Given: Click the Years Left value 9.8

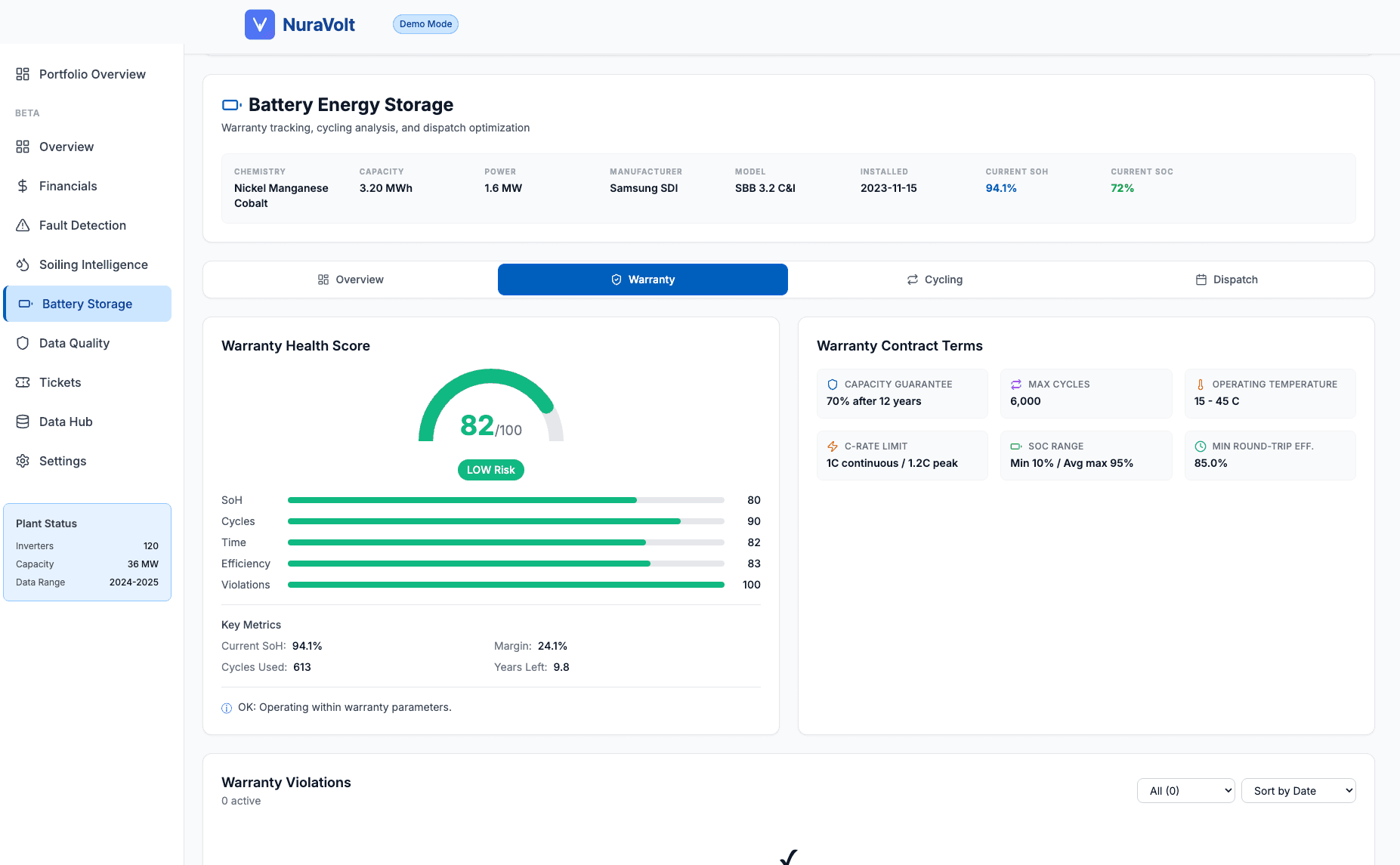Looking at the screenshot, I should 561,667.
